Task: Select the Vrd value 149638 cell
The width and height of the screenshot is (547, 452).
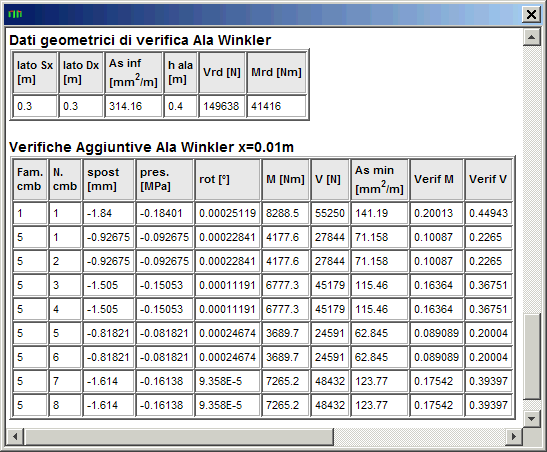Action: (222, 106)
